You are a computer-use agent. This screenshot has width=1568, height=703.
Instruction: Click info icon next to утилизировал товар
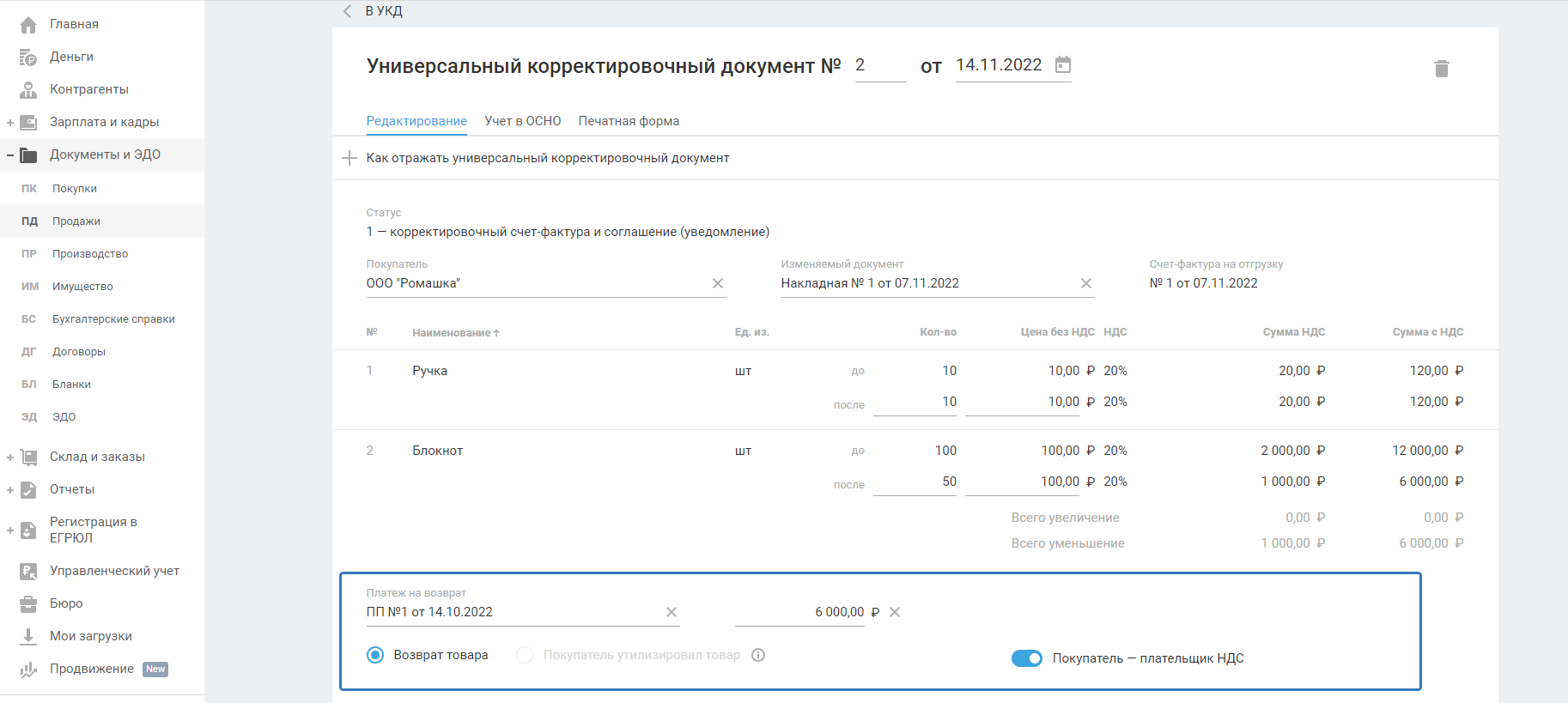tap(757, 655)
